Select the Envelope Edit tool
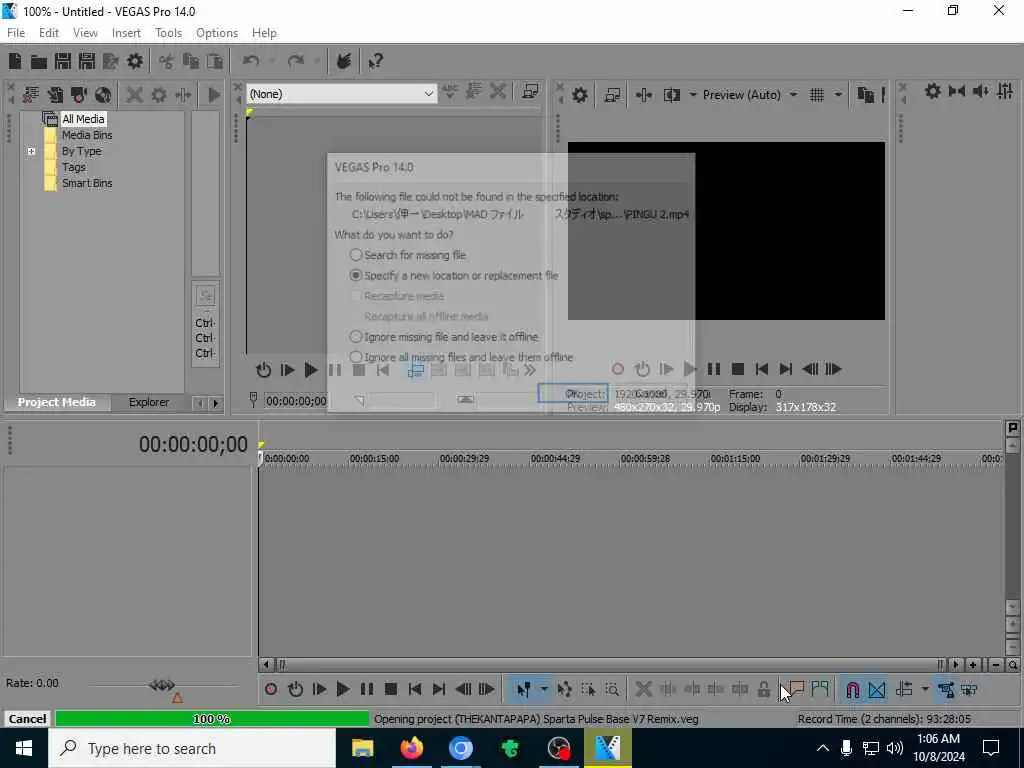This screenshot has height=768, width=1024. 564,689
